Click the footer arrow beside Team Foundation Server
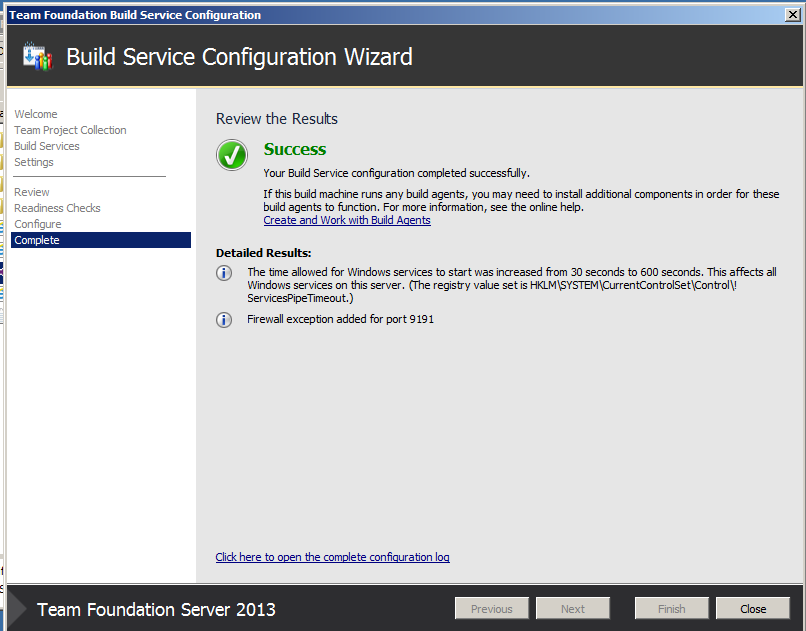Image resolution: width=806 pixels, height=631 pixels. click(16, 609)
